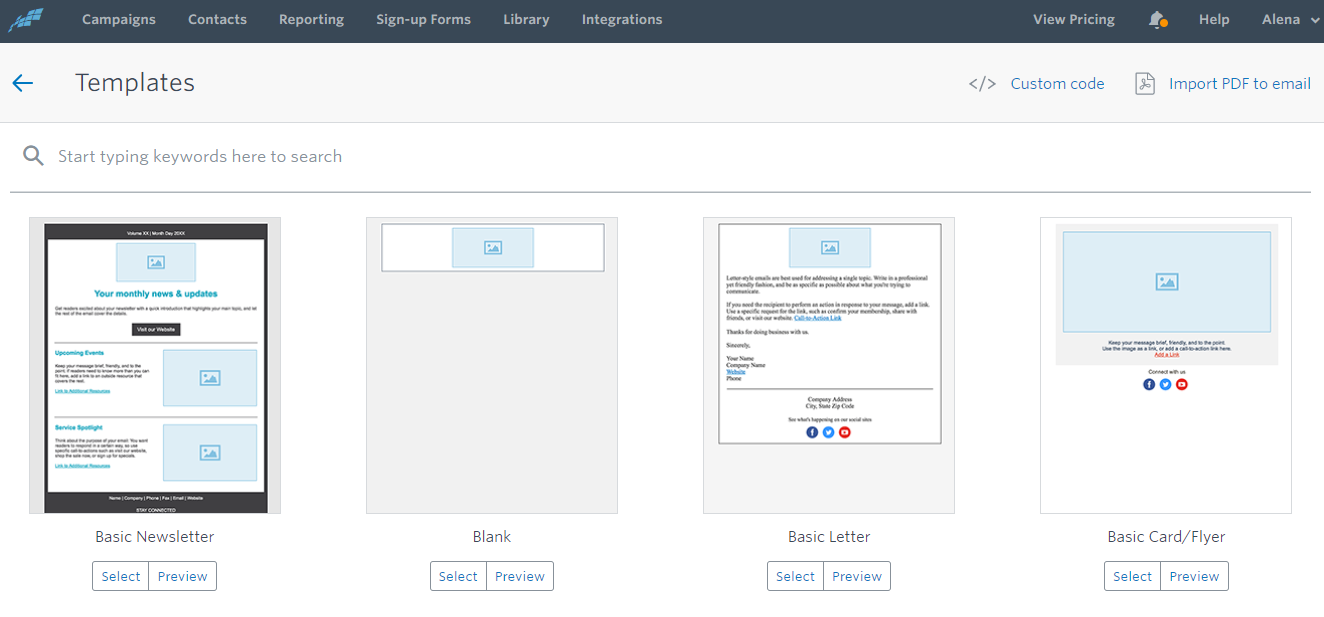This screenshot has width=1324, height=617.
Task: Open the Help page
Action: click(x=1214, y=20)
